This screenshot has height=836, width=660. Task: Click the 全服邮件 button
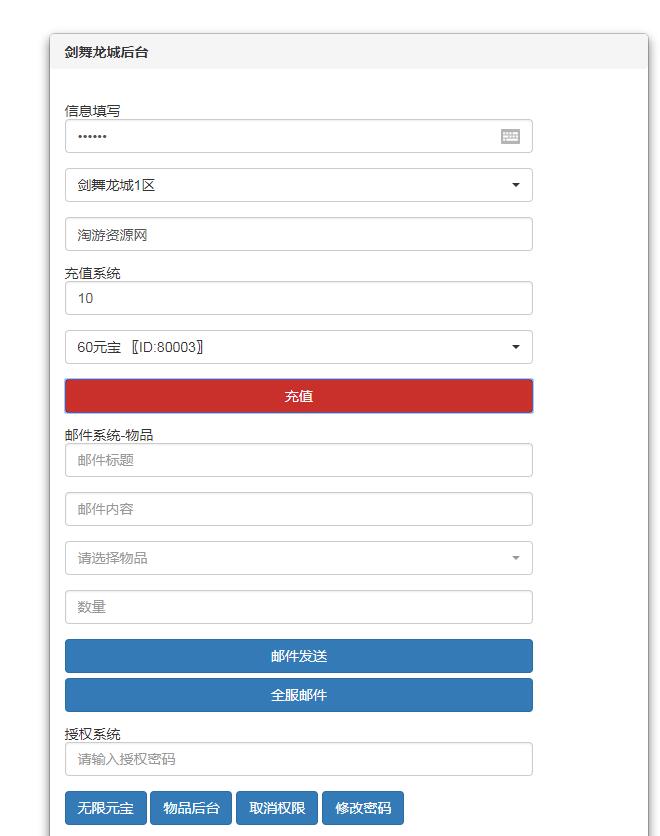[298, 695]
